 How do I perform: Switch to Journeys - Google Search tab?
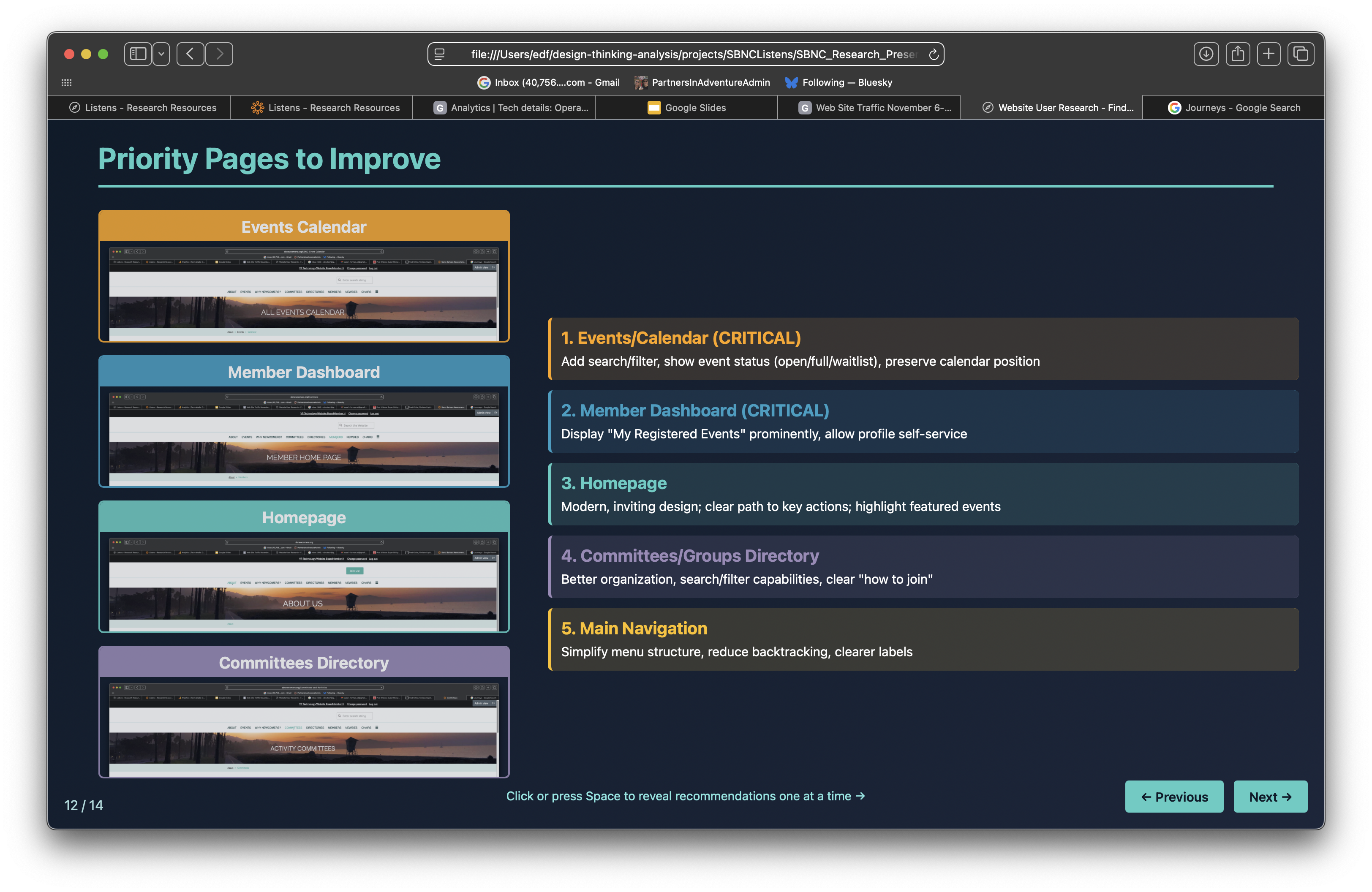pos(1233,108)
